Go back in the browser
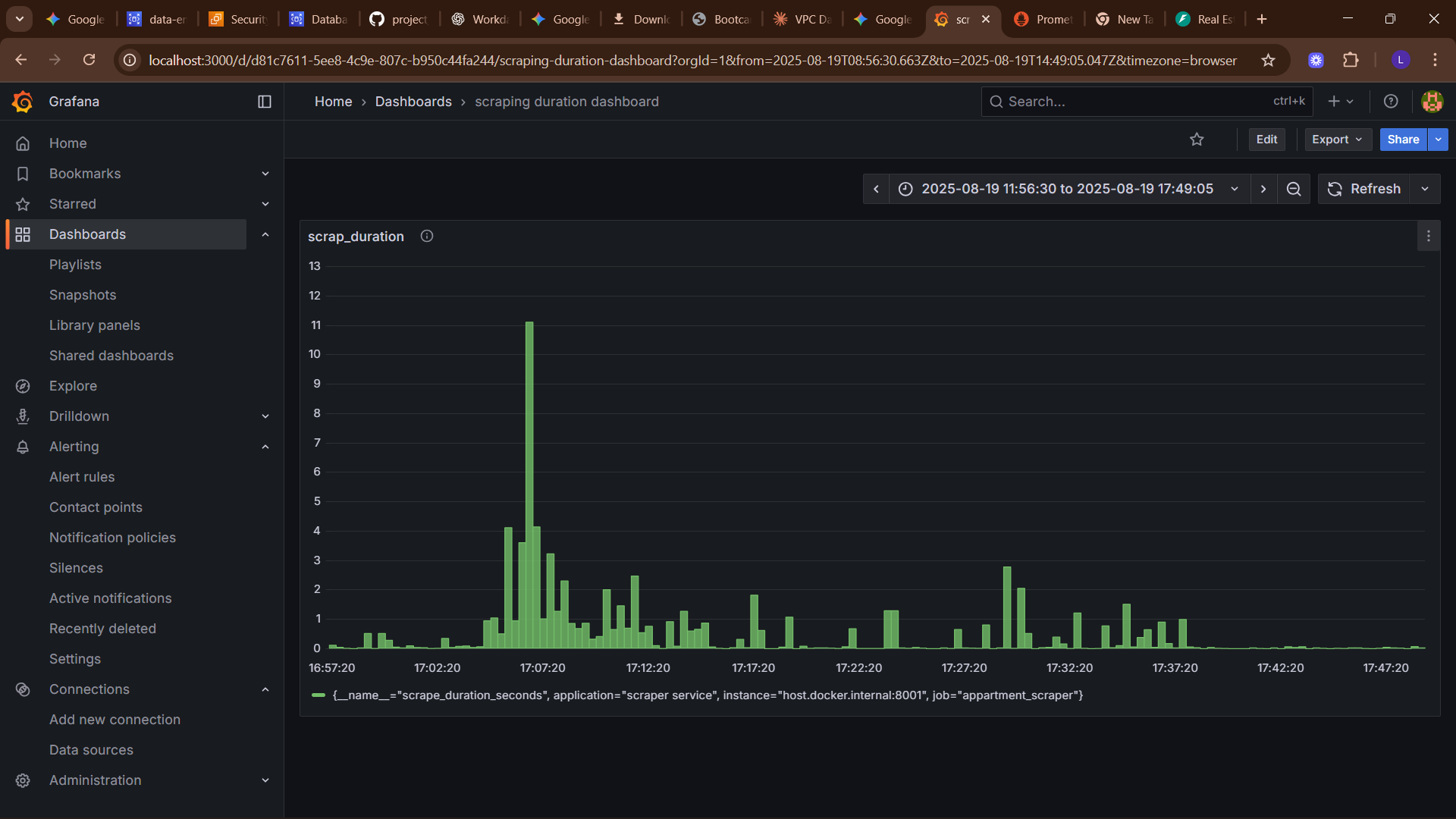This screenshot has height=819, width=1456. click(x=21, y=60)
